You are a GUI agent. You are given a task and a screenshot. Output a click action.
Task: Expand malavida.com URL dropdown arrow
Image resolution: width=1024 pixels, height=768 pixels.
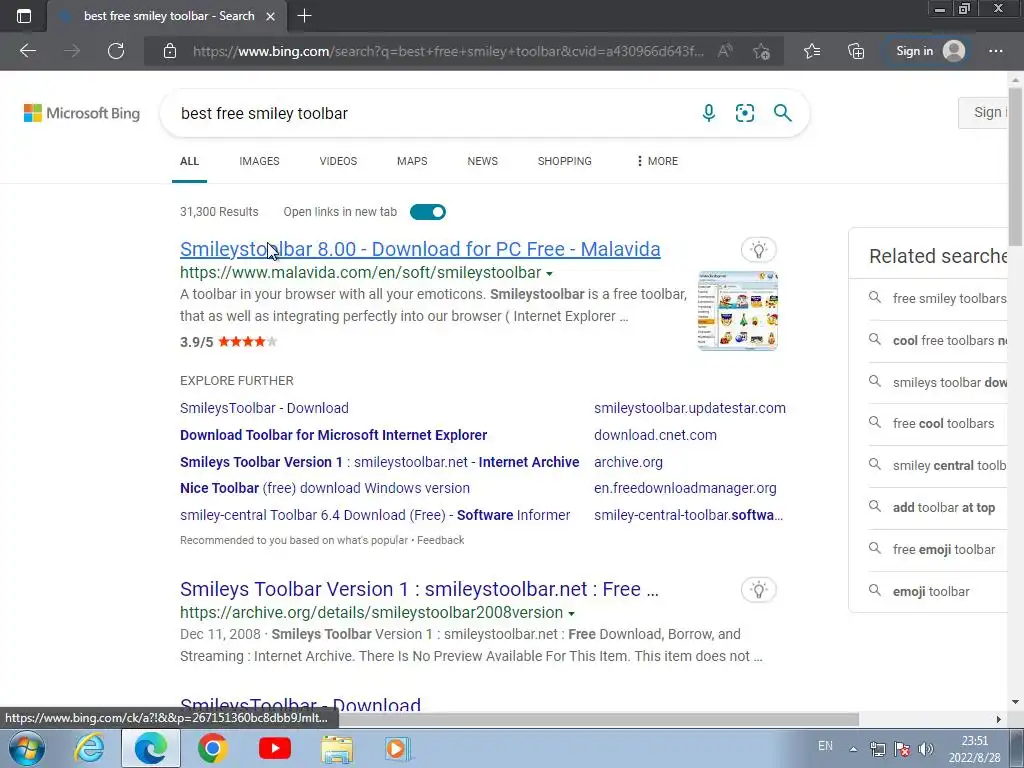549,274
